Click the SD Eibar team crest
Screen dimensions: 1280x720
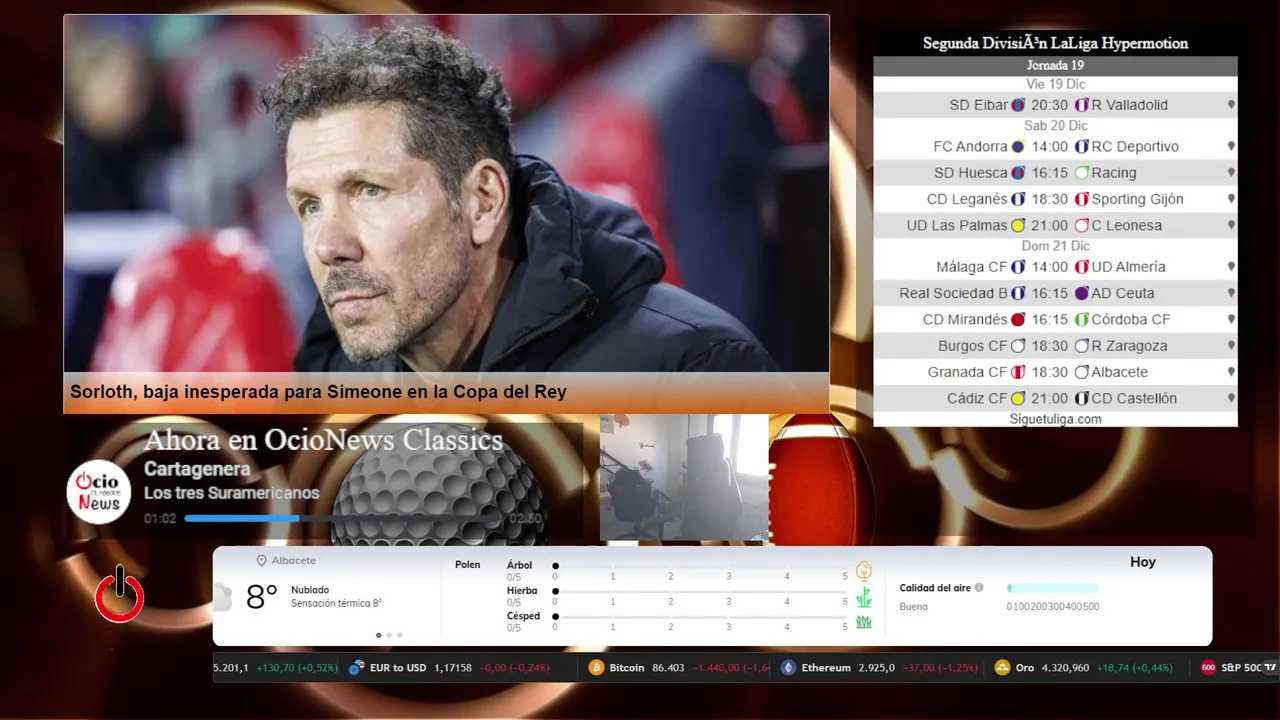coord(1018,105)
